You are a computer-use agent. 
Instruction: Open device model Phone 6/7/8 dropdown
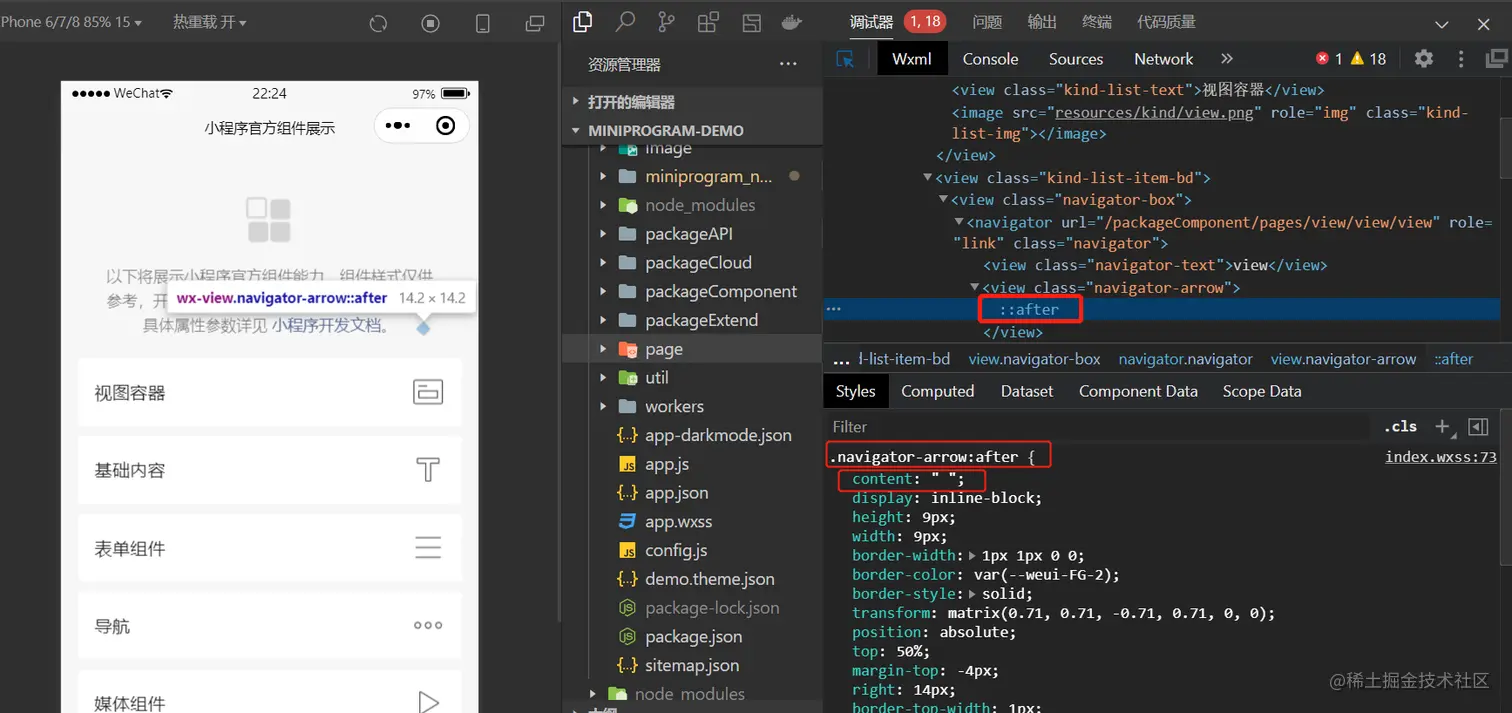point(71,22)
